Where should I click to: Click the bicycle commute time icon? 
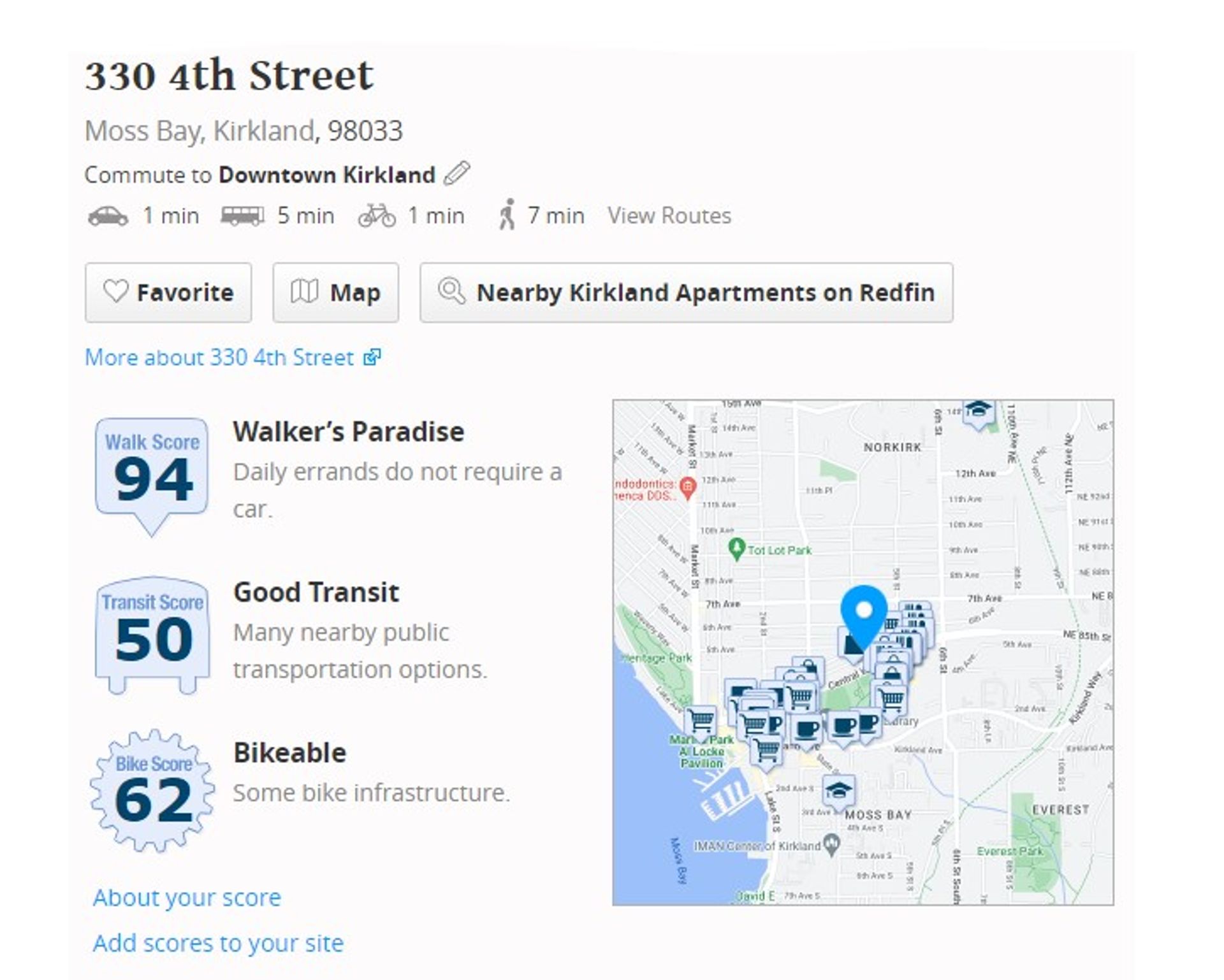(377, 216)
